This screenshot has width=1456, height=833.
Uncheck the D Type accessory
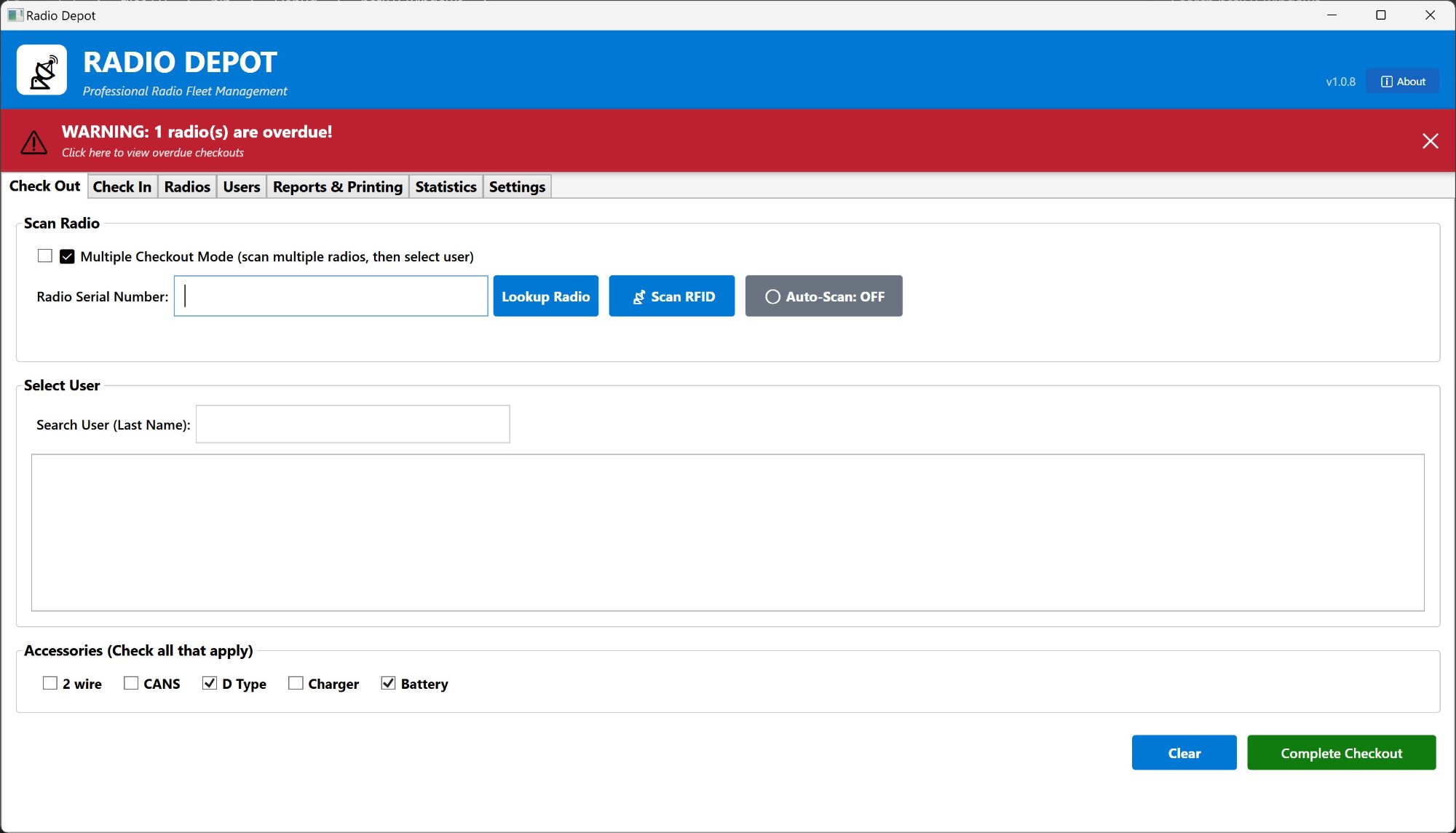210,683
